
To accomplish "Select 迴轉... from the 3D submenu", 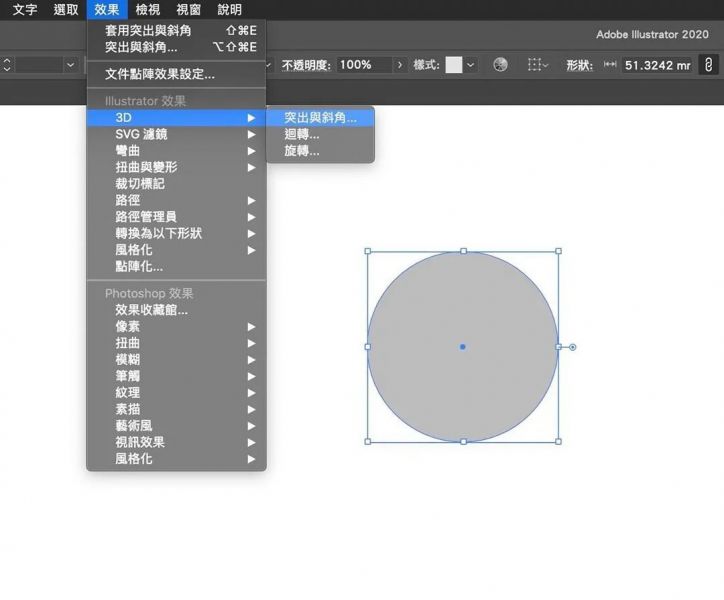I will click(302, 134).
